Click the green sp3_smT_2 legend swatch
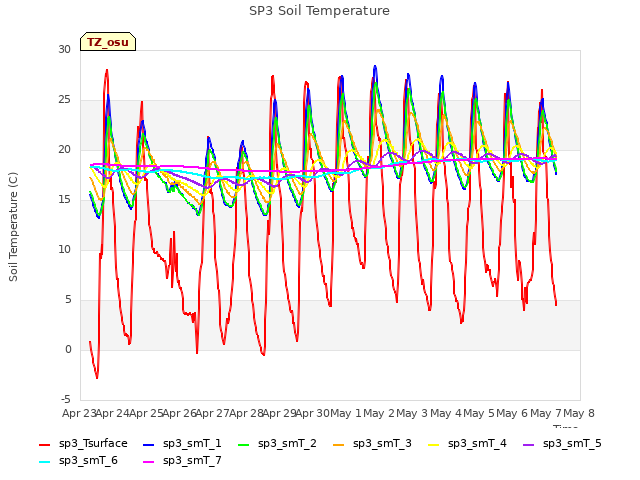Viewport: 640px width, 480px height. (x=244, y=444)
